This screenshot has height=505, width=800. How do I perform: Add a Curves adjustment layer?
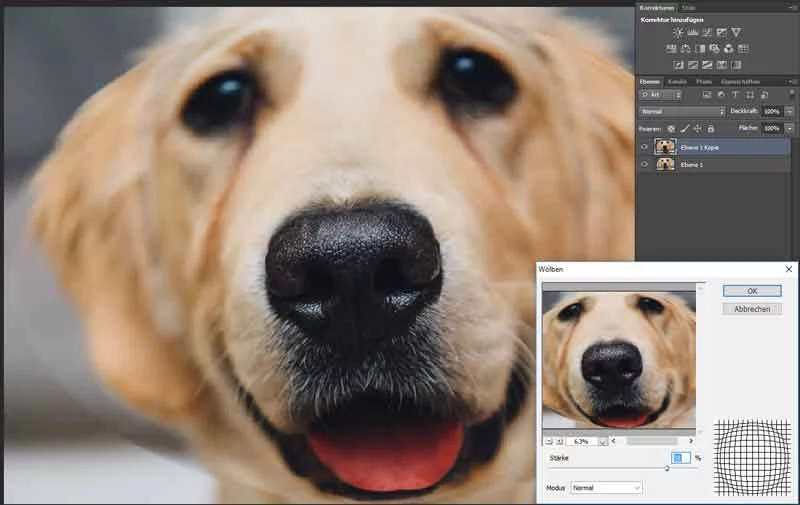[x=707, y=33]
